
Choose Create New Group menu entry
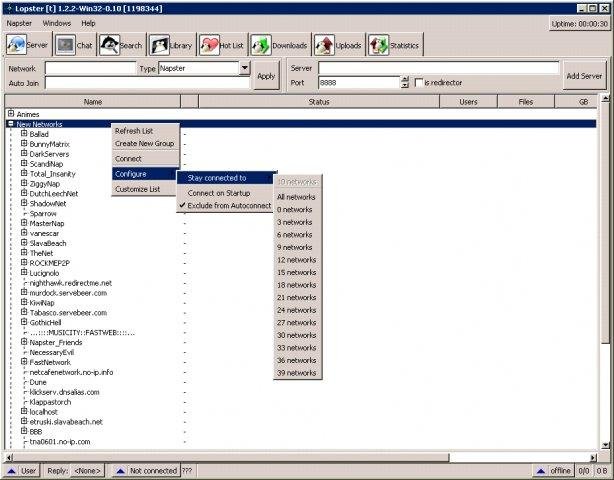pyautogui.click(x=145, y=144)
